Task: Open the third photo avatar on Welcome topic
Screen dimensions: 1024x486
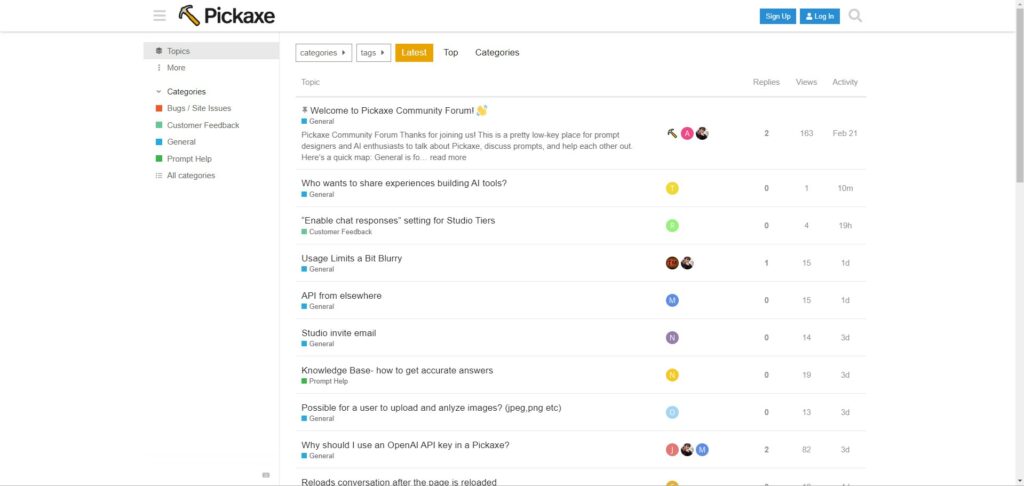Action: click(x=702, y=133)
